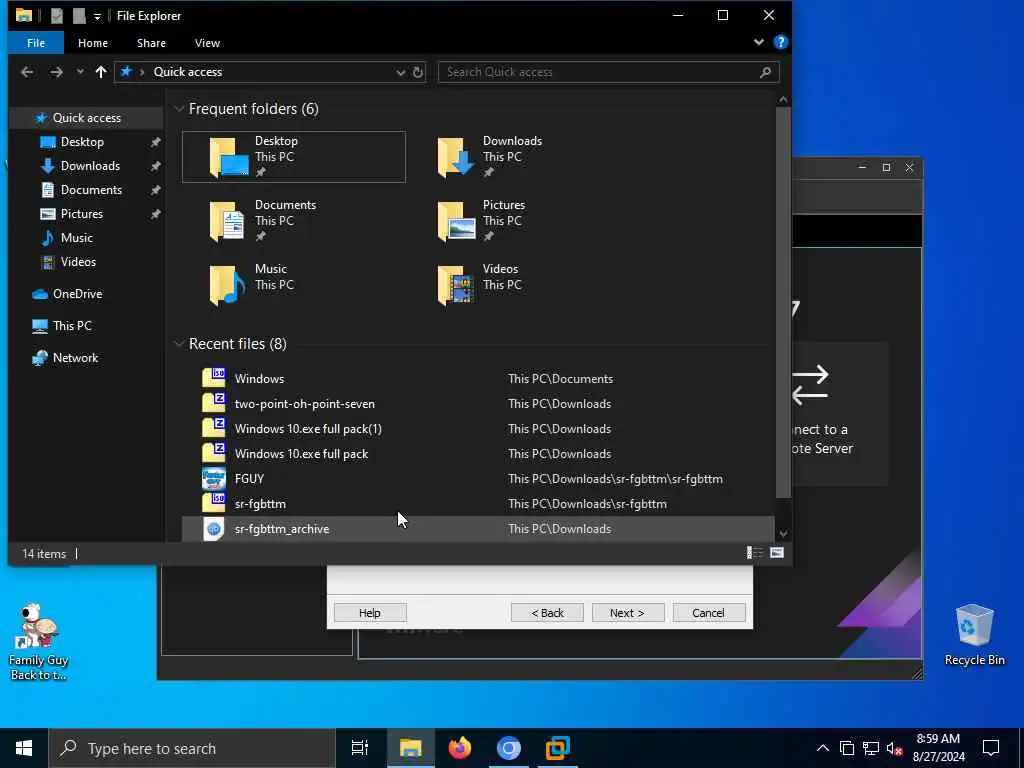Select Music in navigation pane
The width and height of the screenshot is (1024, 768).
(x=76, y=238)
